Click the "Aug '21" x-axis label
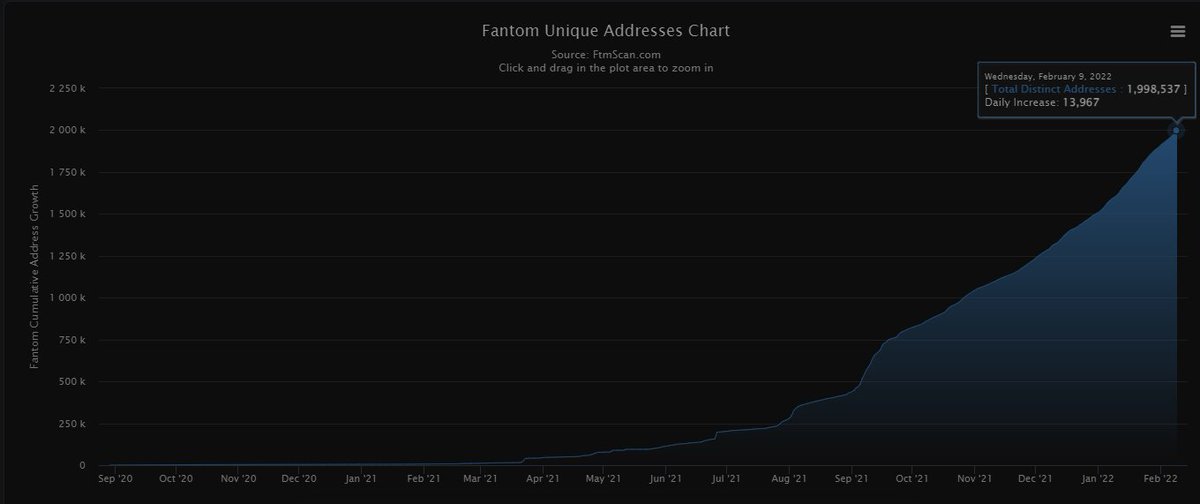Screen dimensions: 1200x504 788,481
